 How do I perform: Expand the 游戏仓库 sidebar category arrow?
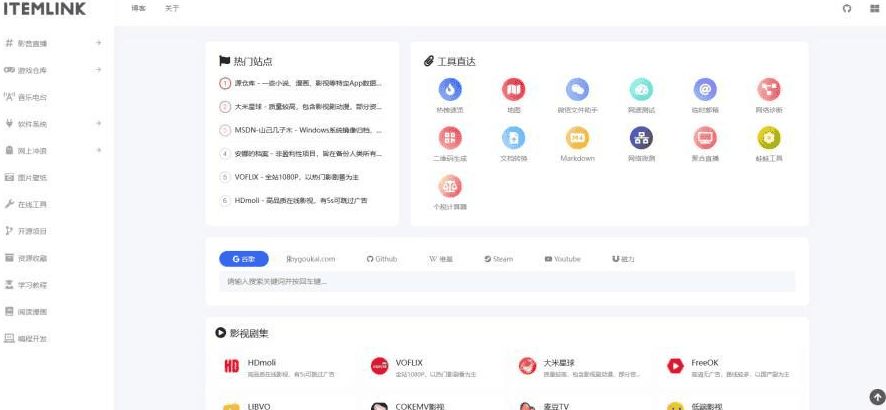[x=98, y=70]
